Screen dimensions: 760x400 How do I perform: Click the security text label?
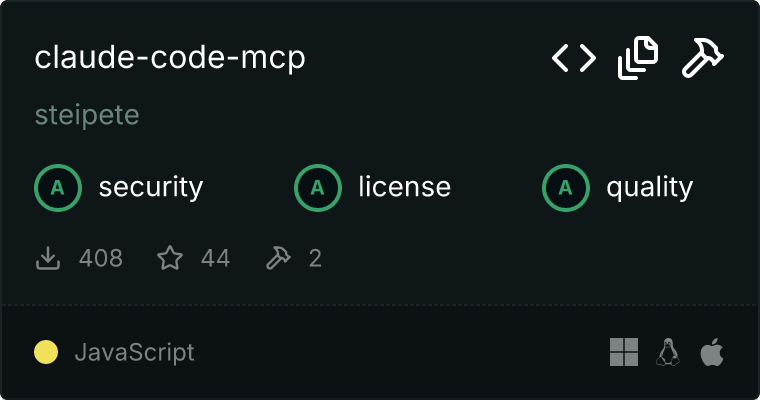point(151,188)
